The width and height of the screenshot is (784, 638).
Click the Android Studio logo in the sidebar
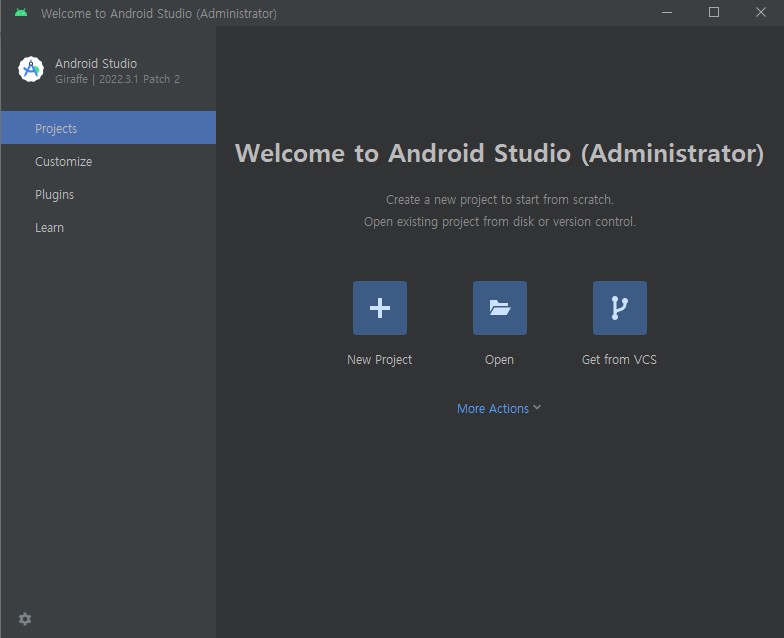click(x=31, y=69)
